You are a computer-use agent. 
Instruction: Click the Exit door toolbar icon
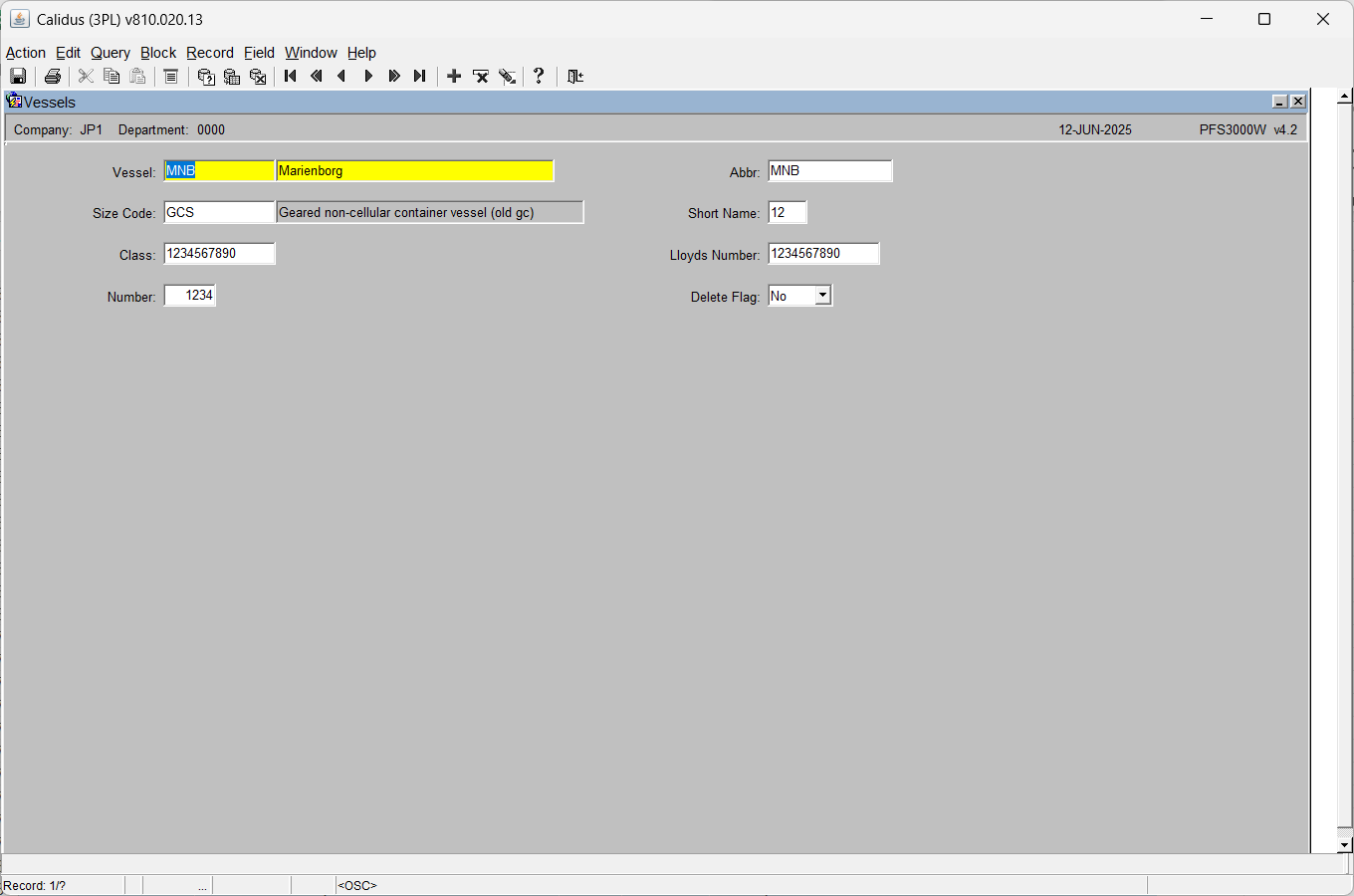(x=574, y=76)
